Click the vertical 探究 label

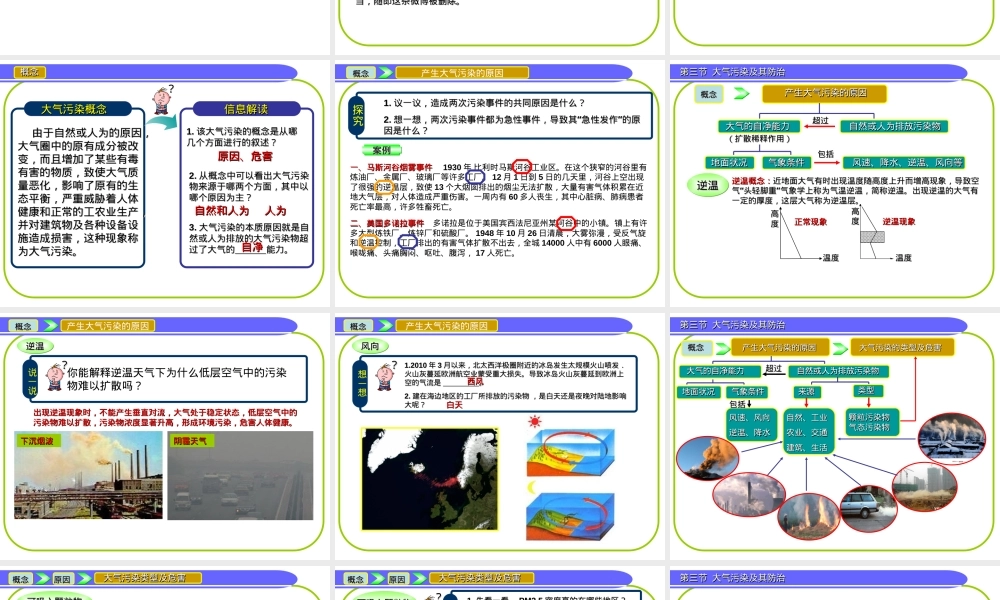tap(358, 115)
